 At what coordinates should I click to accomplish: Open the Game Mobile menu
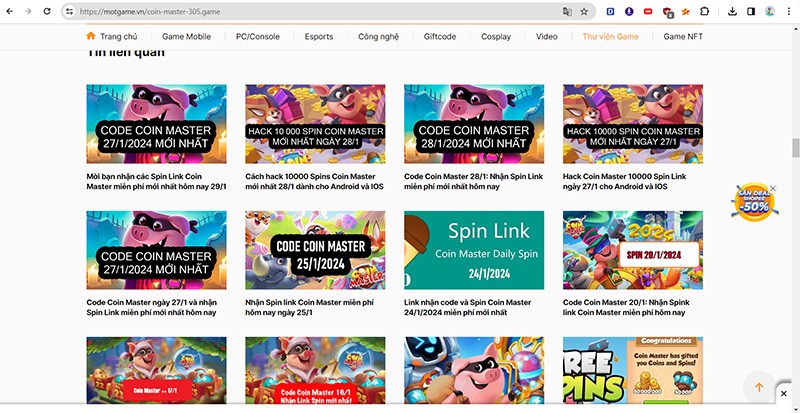pyautogui.click(x=186, y=36)
